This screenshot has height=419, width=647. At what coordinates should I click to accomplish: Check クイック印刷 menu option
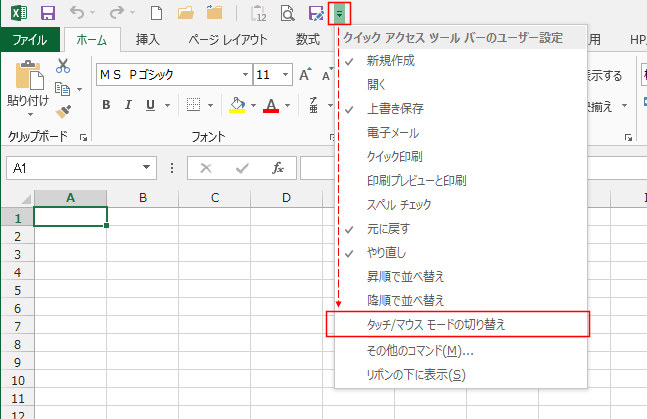(x=461, y=156)
